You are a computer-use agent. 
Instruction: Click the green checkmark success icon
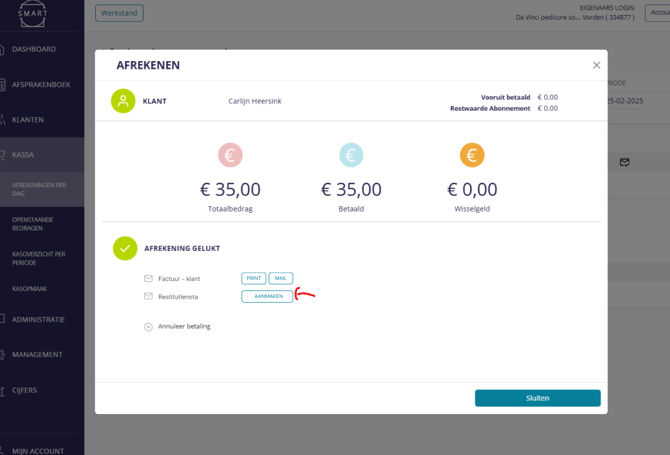click(x=125, y=248)
